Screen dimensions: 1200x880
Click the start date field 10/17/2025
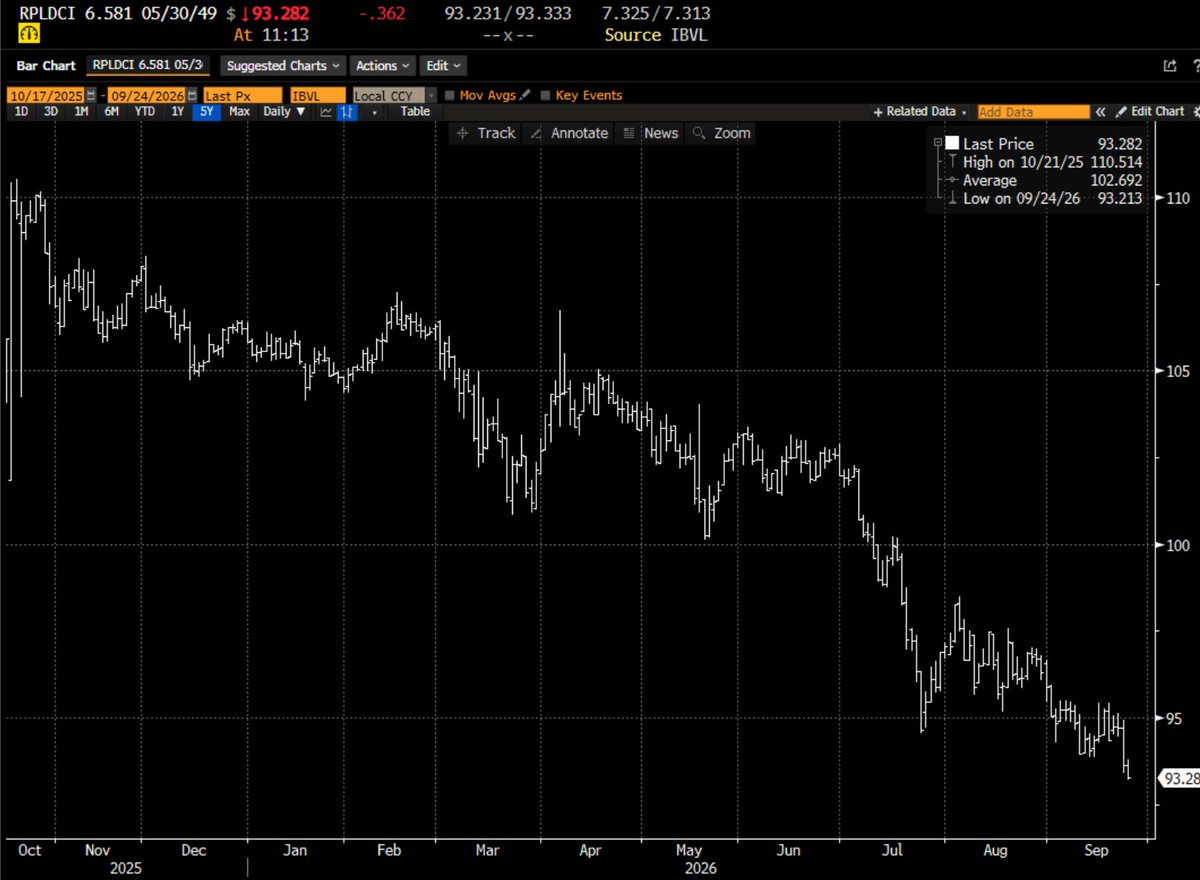(46, 95)
